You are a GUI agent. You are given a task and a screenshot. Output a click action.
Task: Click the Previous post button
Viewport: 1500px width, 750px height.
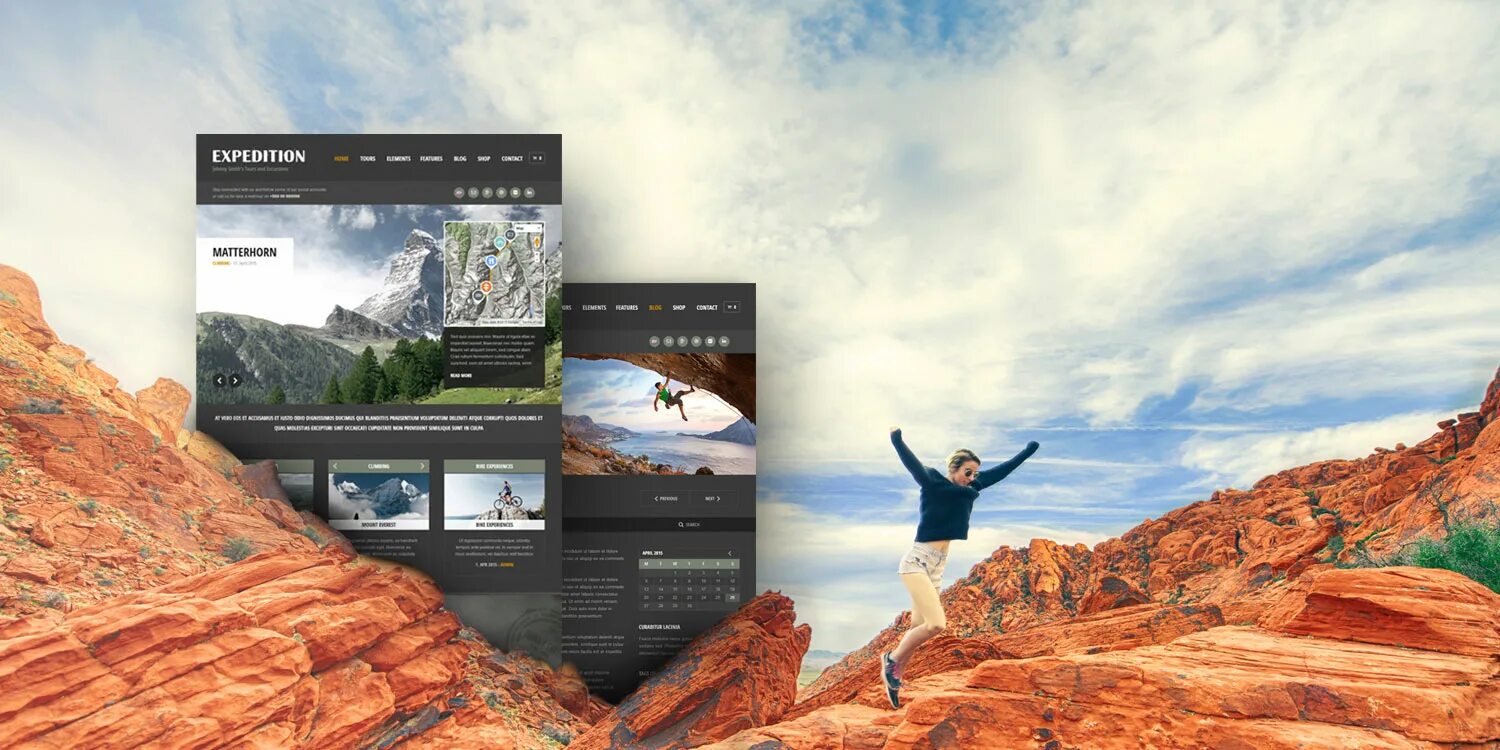[665, 499]
